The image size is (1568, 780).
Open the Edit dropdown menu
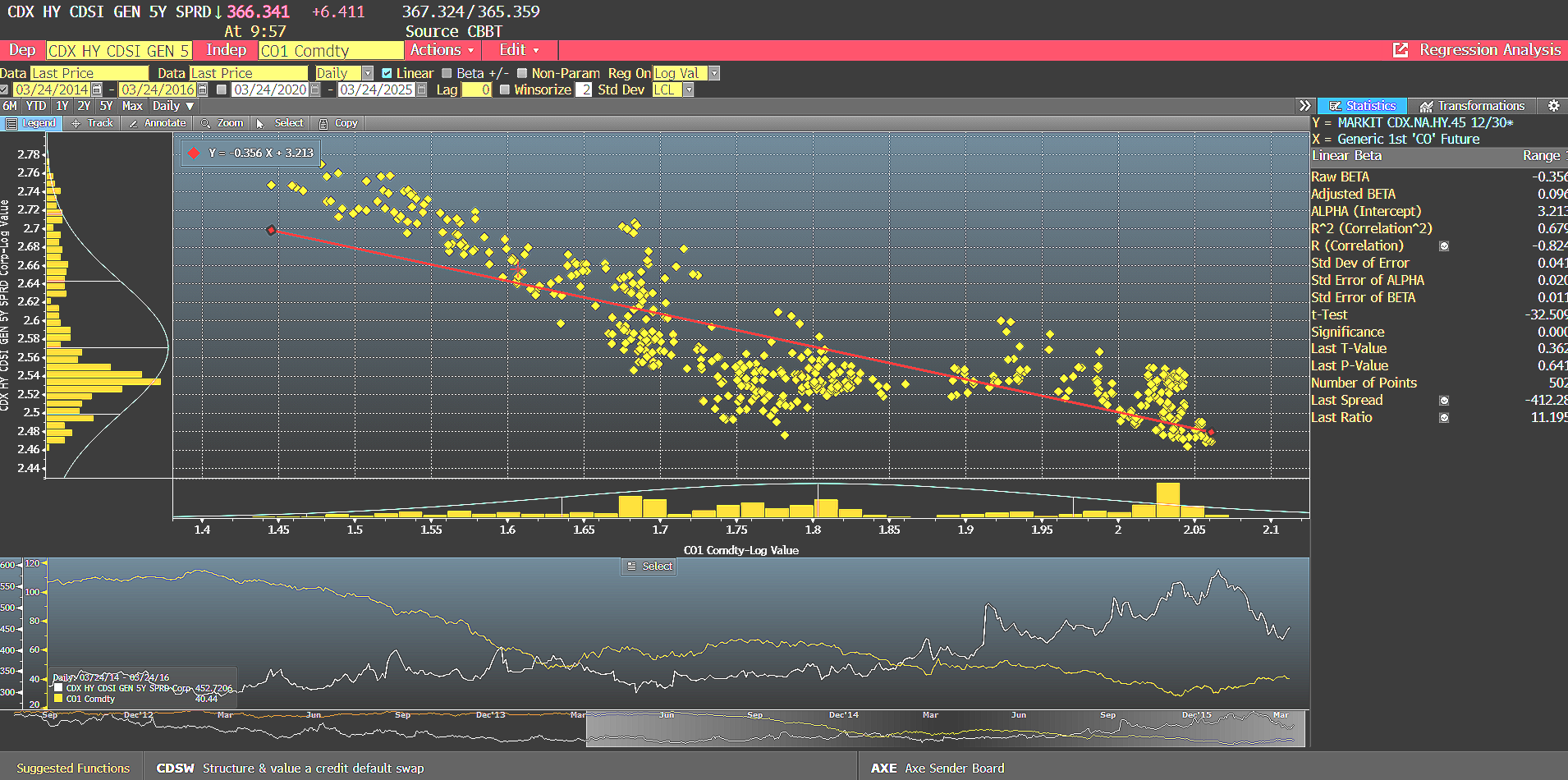click(x=520, y=50)
